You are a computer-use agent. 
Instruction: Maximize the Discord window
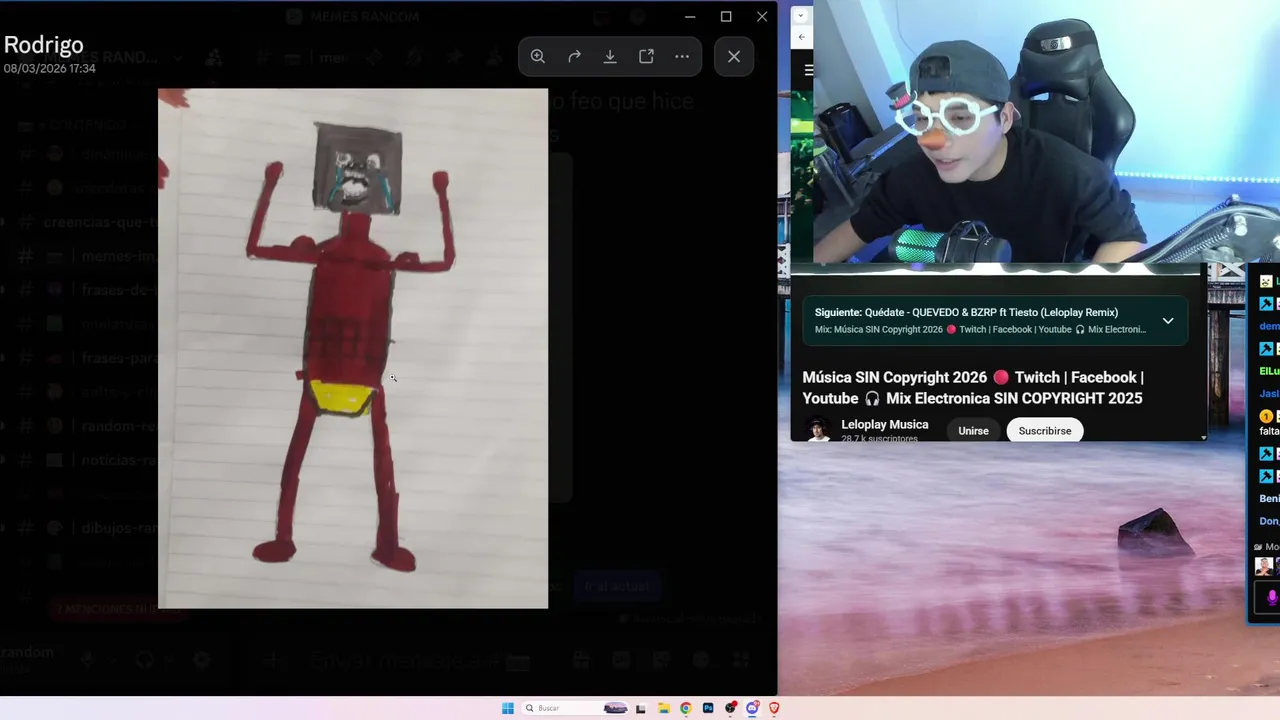coord(726,16)
